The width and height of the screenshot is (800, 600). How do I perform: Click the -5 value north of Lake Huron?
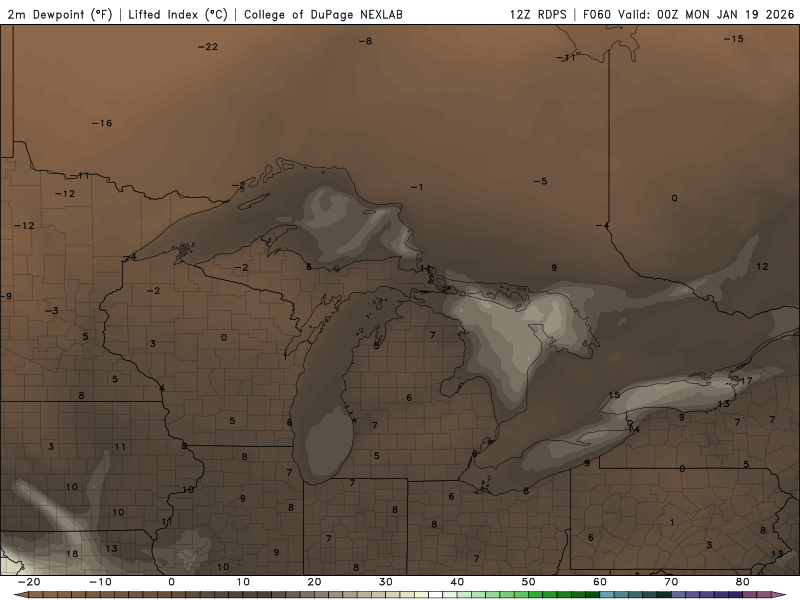click(x=540, y=182)
